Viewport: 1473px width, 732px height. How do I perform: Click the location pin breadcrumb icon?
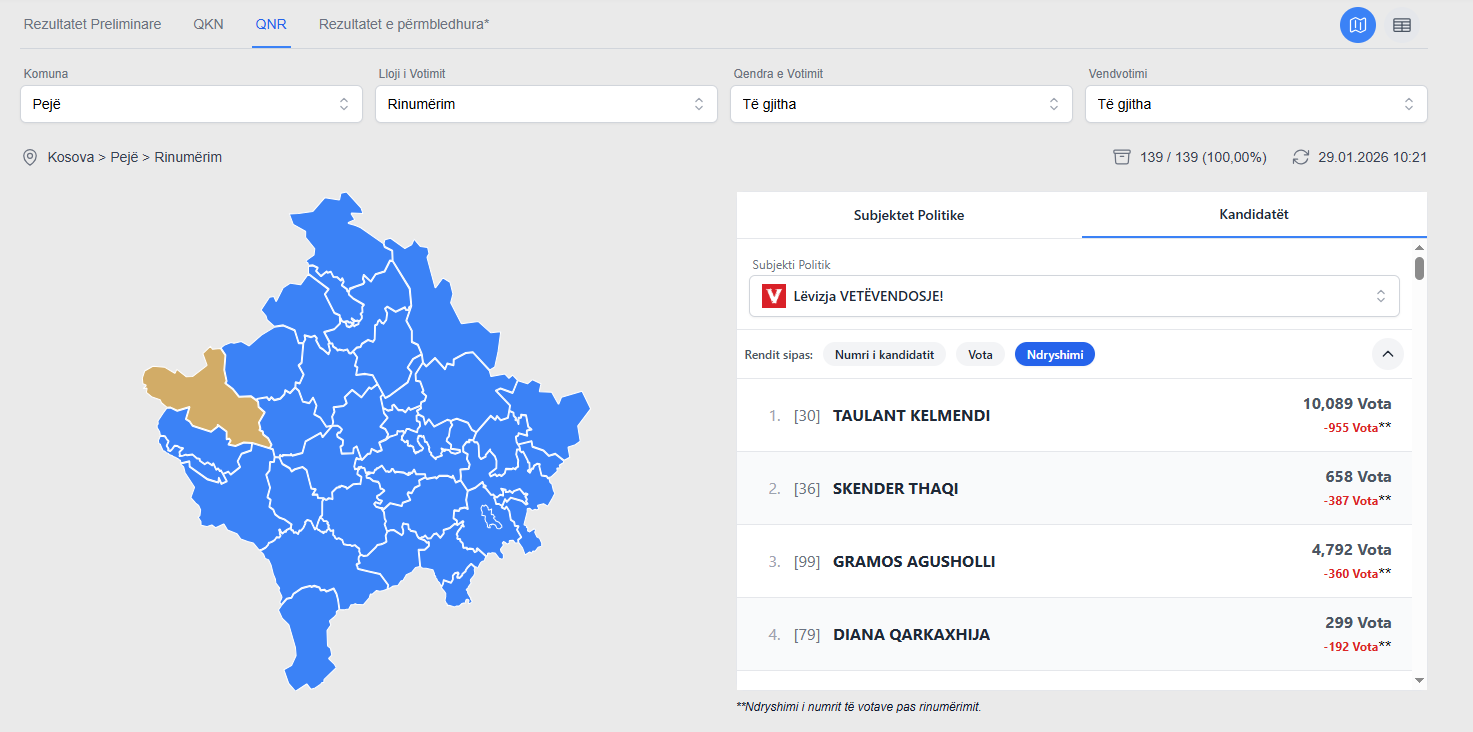coord(30,157)
